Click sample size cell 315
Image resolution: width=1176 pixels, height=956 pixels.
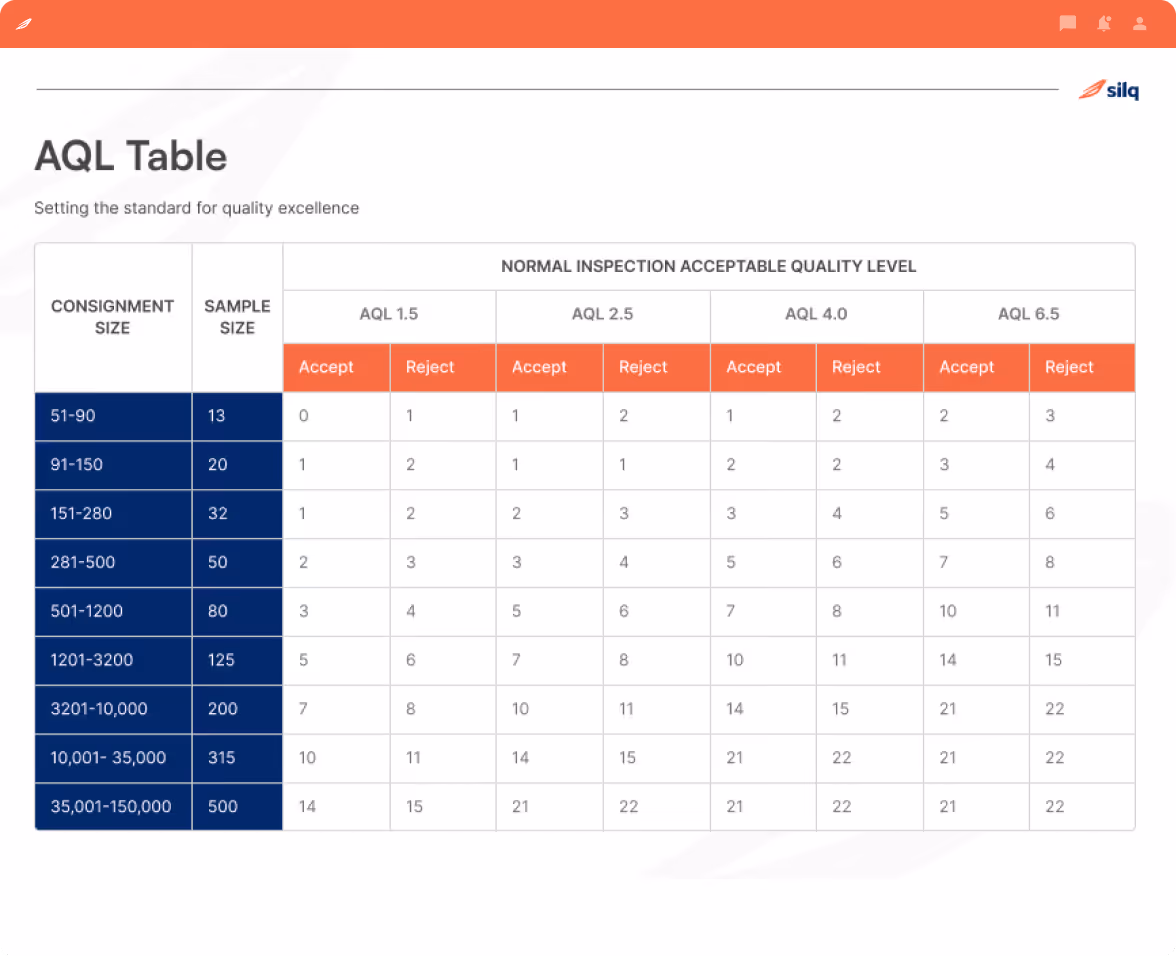237,757
